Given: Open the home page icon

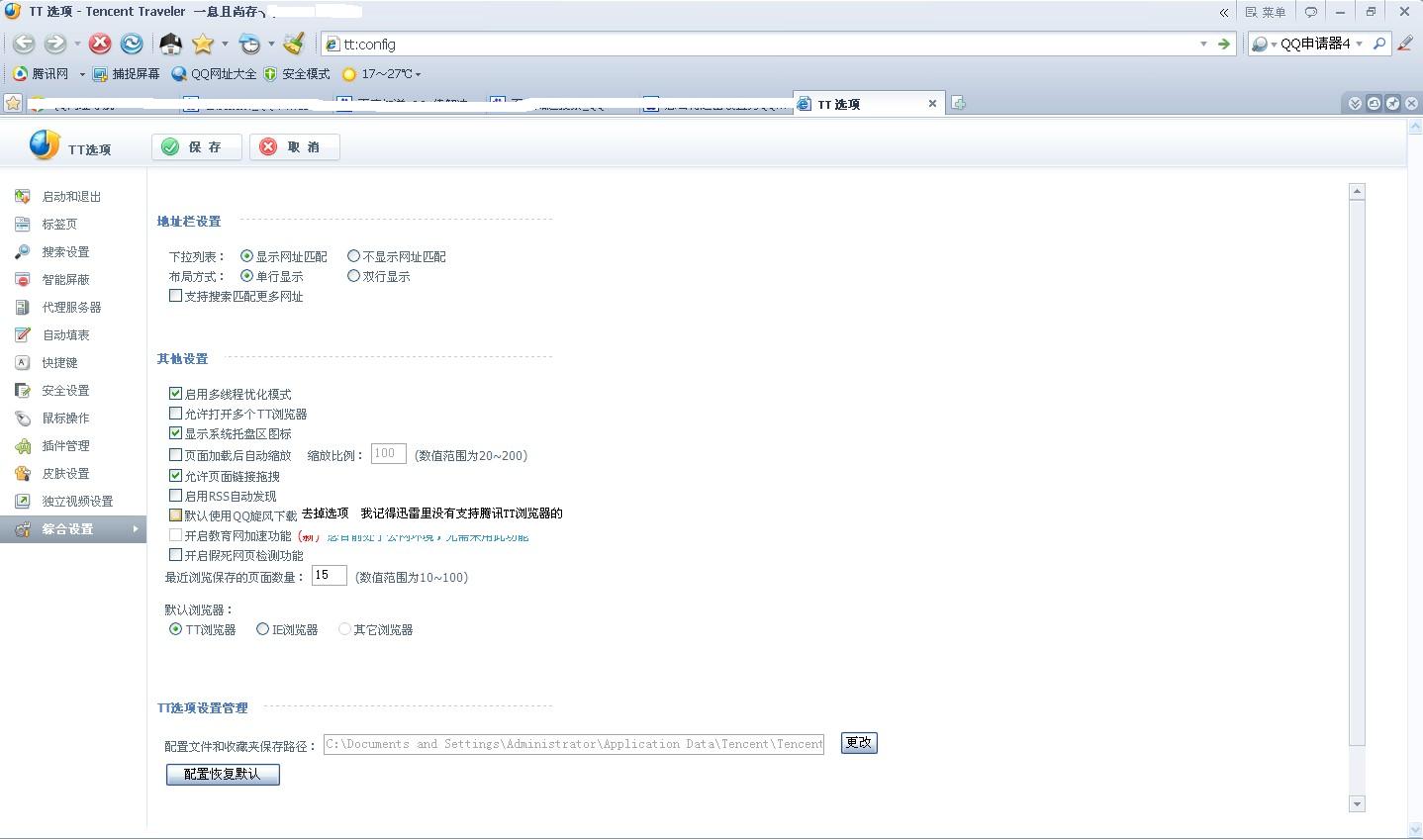Looking at the screenshot, I should coord(170,44).
